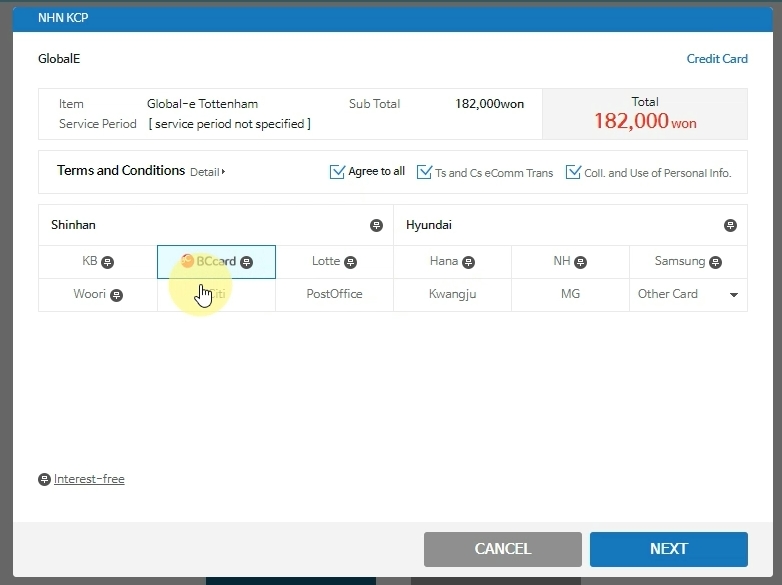Click the BCcard orange logo icon
Viewport: 782px width, 585px height.
point(187,261)
